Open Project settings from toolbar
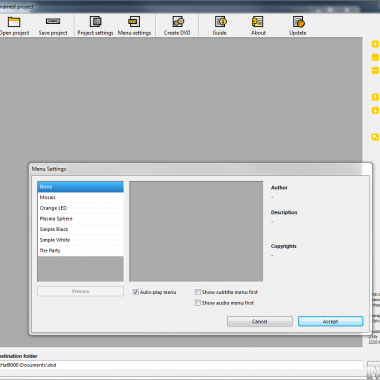 95,22
